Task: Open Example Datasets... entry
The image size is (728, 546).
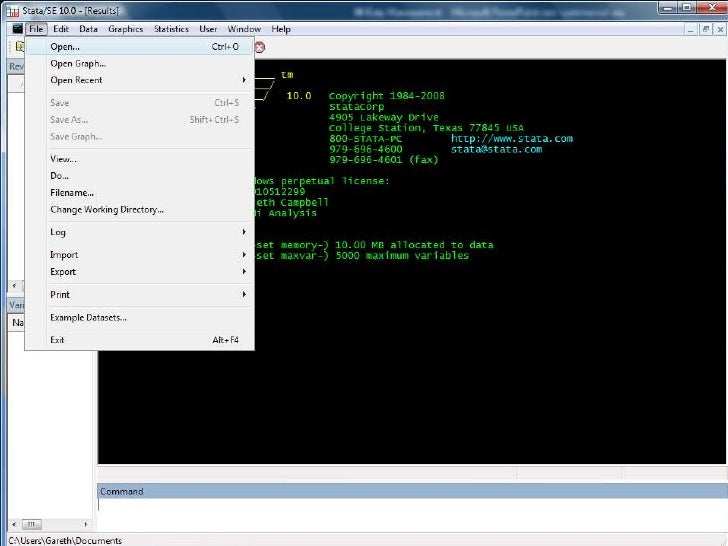Action: [x=139, y=318]
